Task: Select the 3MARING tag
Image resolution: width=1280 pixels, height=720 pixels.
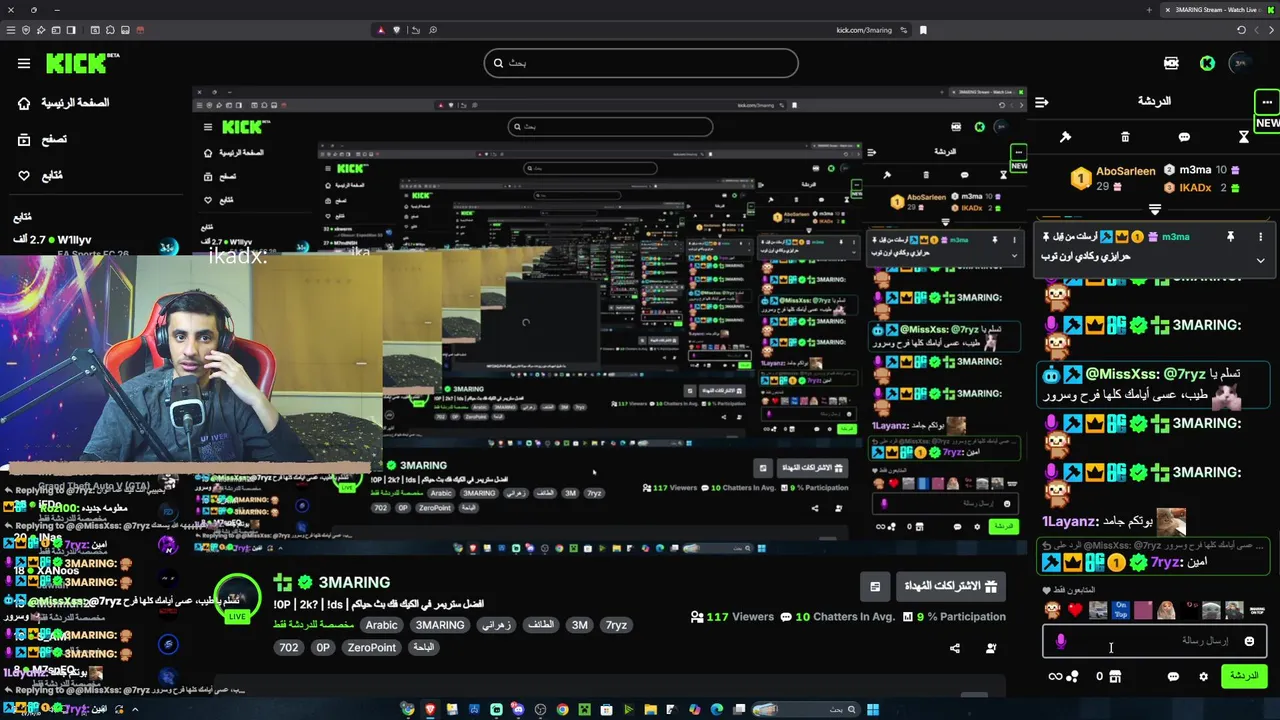Action: [x=440, y=625]
